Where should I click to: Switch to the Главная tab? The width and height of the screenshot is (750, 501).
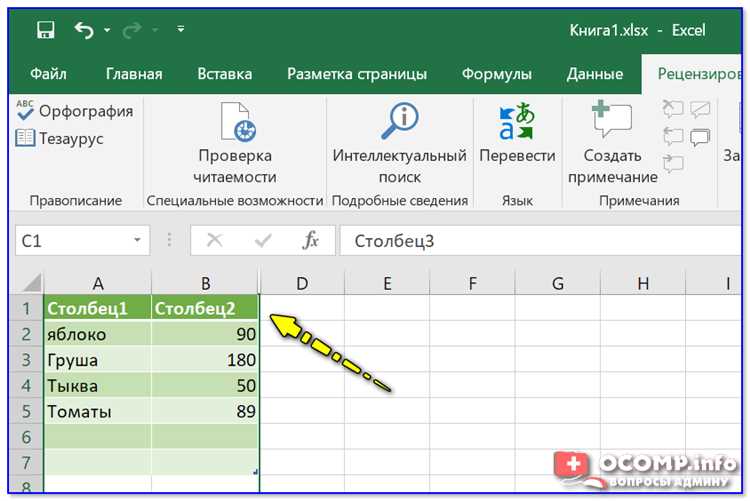tap(134, 74)
